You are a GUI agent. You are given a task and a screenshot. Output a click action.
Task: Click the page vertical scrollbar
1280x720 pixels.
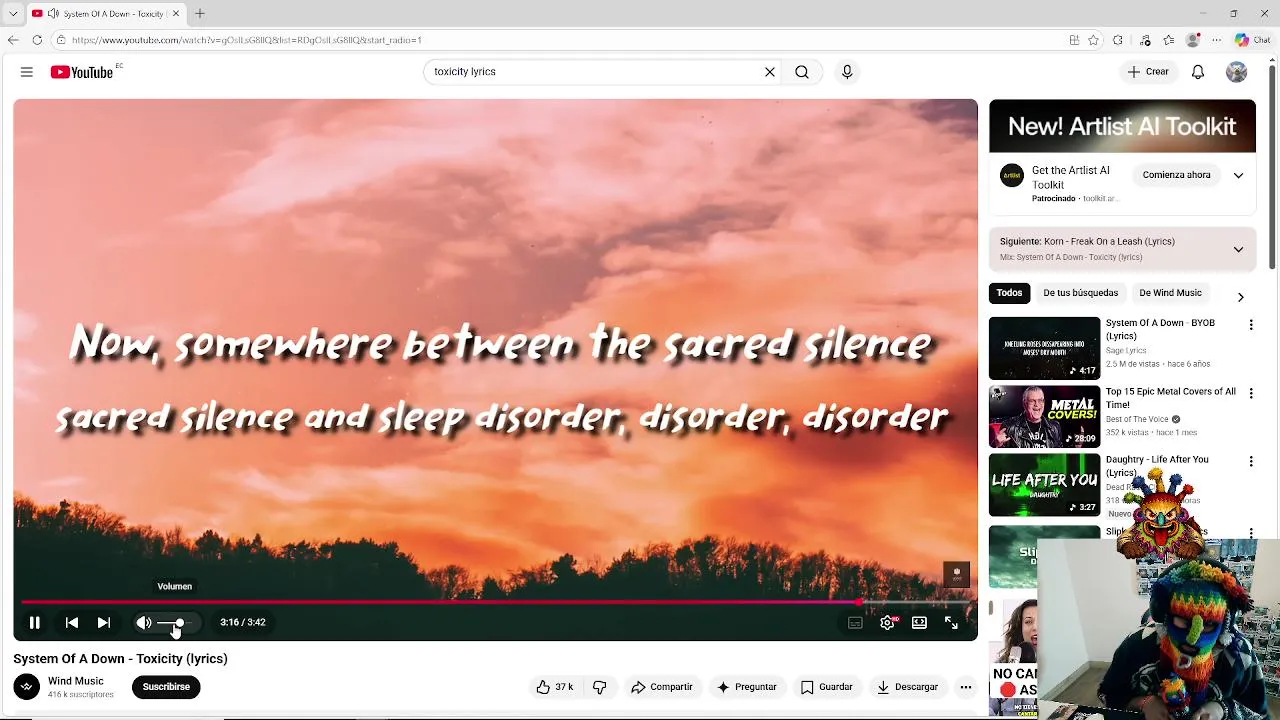(1273, 165)
